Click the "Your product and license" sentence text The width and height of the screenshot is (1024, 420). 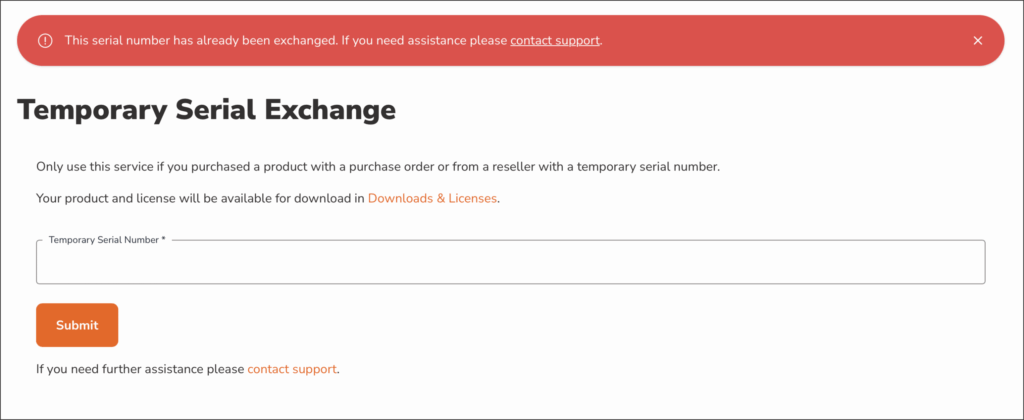pyautogui.click(x=200, y=198)
